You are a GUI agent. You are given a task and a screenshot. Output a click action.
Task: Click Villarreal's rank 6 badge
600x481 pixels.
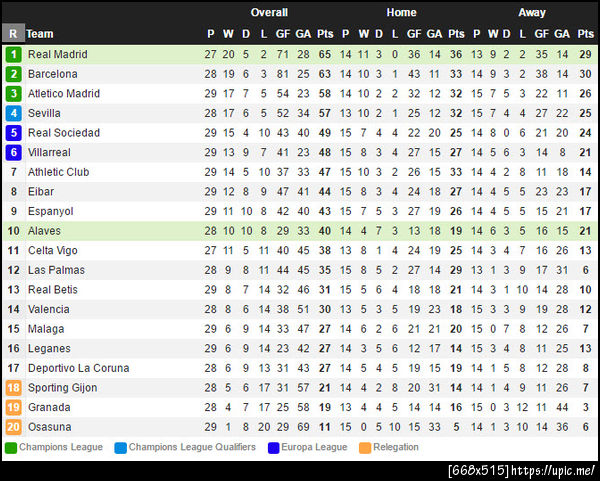coord(13,152)
